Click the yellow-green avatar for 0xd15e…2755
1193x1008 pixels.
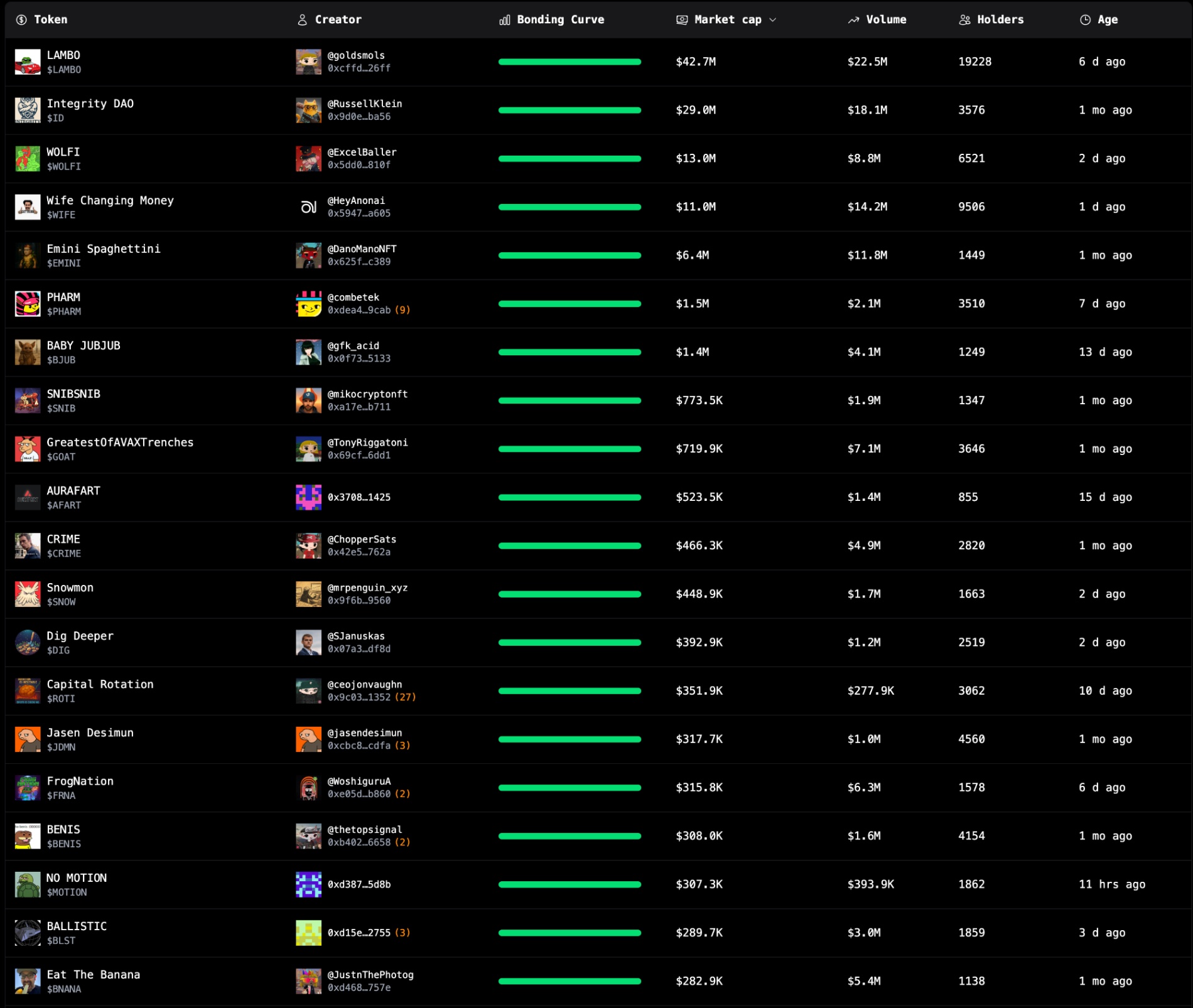pos(308,933)
